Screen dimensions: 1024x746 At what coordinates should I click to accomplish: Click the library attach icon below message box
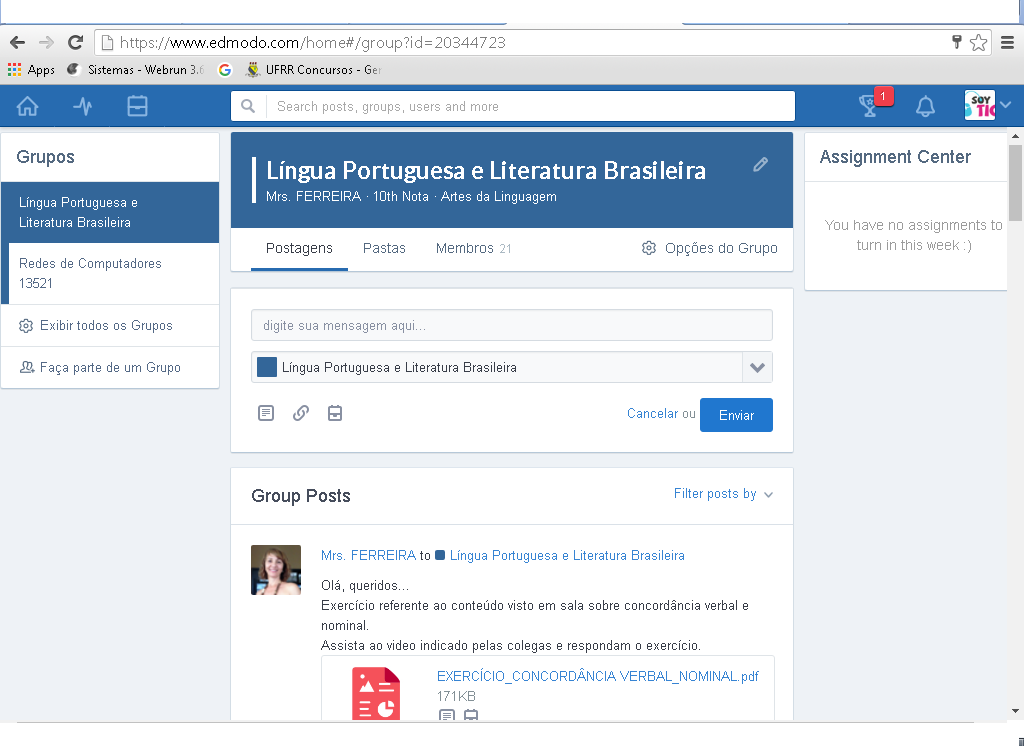point(335,413)
